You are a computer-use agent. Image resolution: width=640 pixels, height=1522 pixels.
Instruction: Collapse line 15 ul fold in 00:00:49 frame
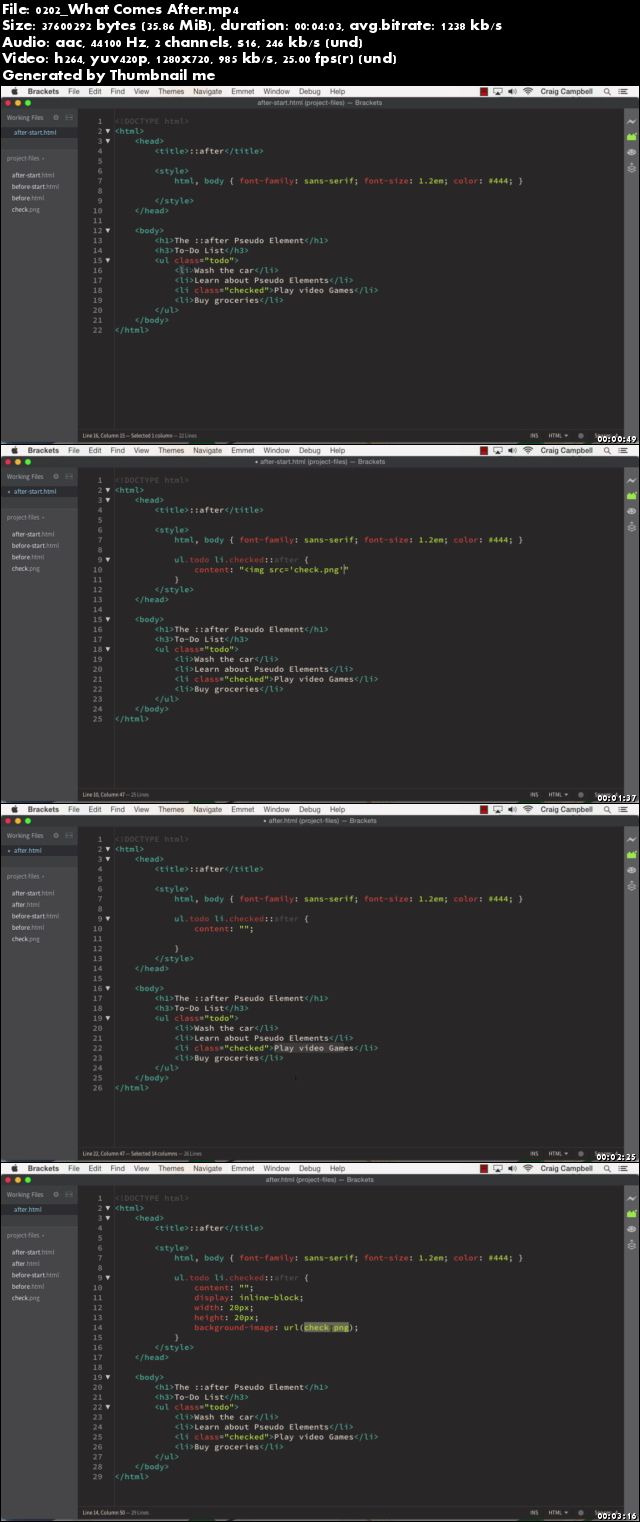pos(108,260)
